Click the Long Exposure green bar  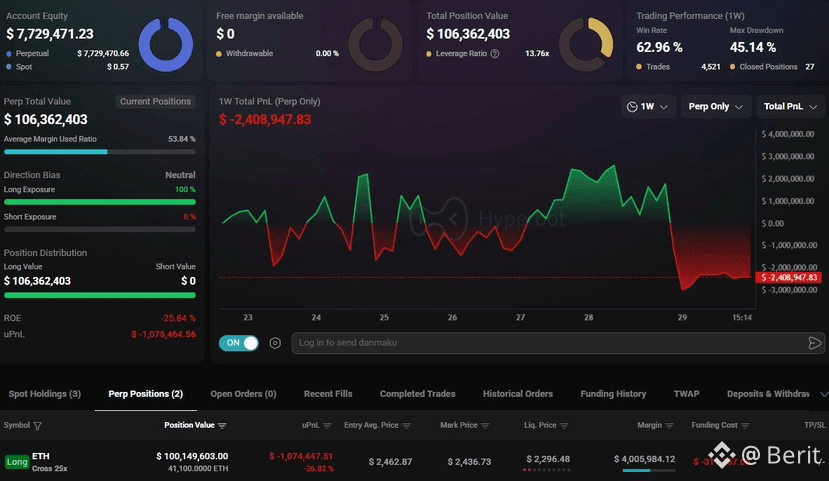click(x=99, y=202)
